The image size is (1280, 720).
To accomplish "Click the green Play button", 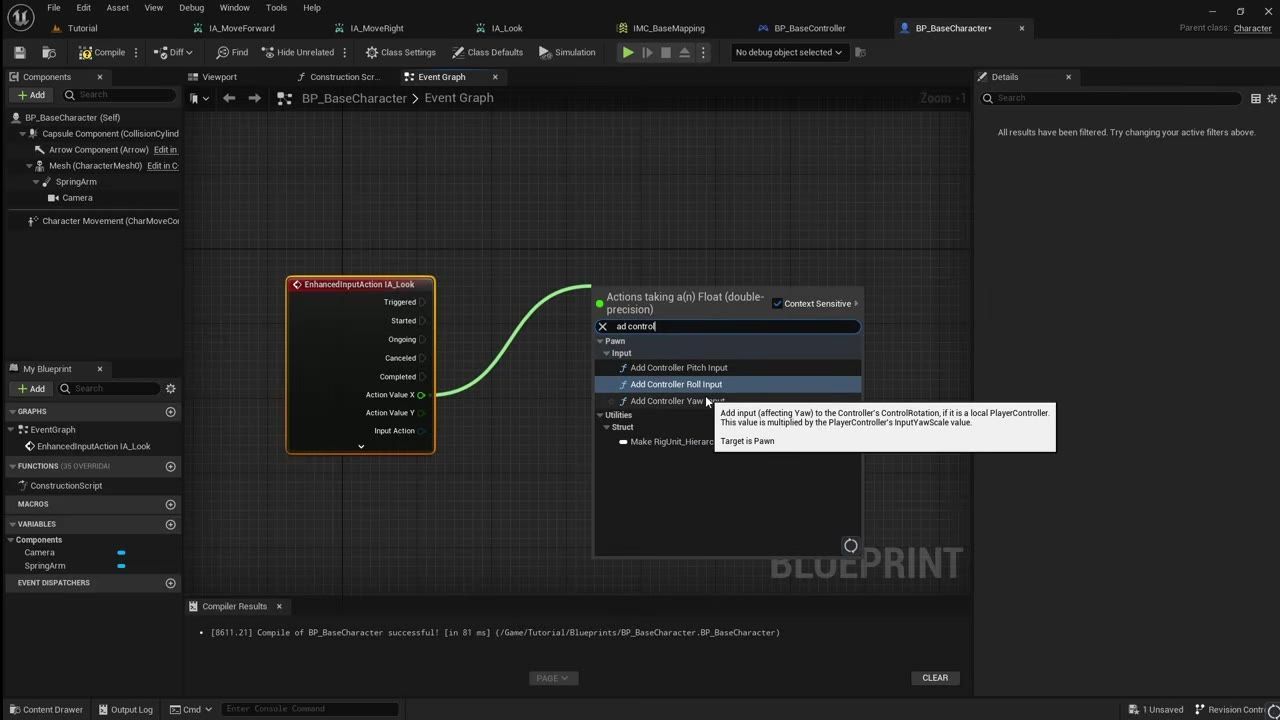I will click(628, 52).
